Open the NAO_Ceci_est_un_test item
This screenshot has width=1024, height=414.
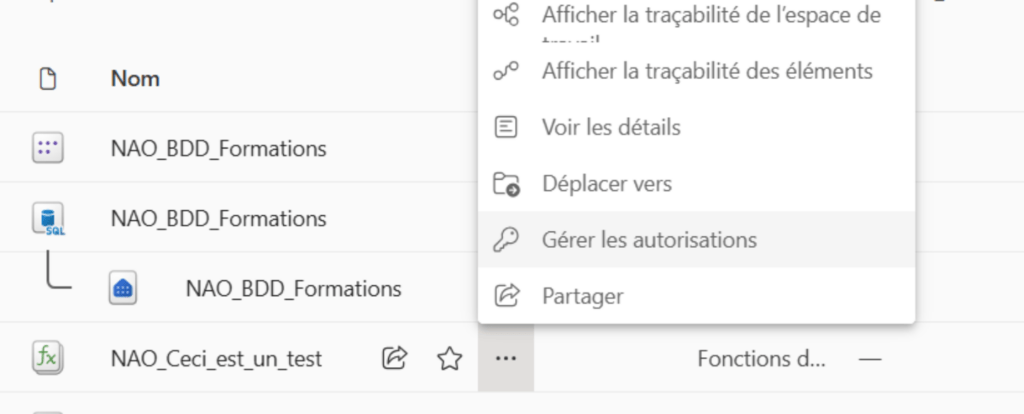click(216, 358)
